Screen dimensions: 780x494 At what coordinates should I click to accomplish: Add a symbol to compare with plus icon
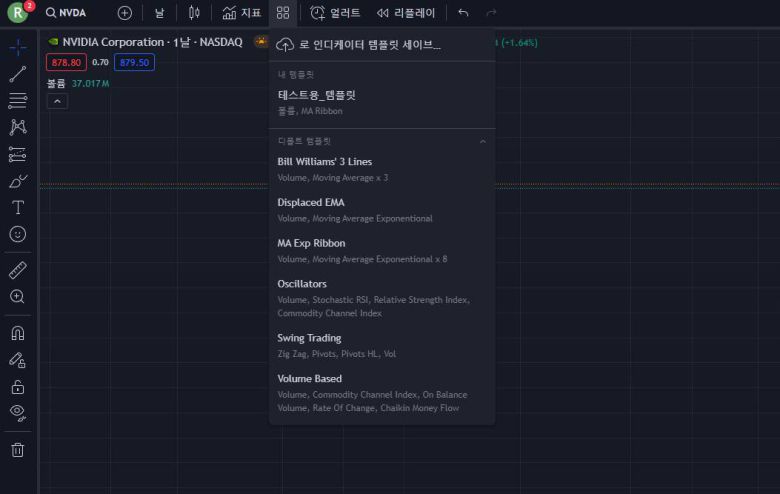(124, 13)
